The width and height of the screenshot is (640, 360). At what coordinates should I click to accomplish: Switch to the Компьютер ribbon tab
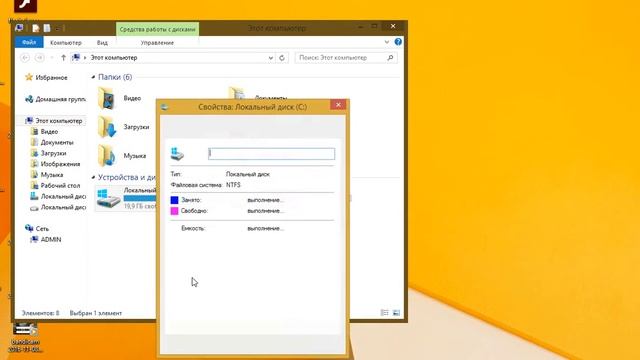(66, 42)
